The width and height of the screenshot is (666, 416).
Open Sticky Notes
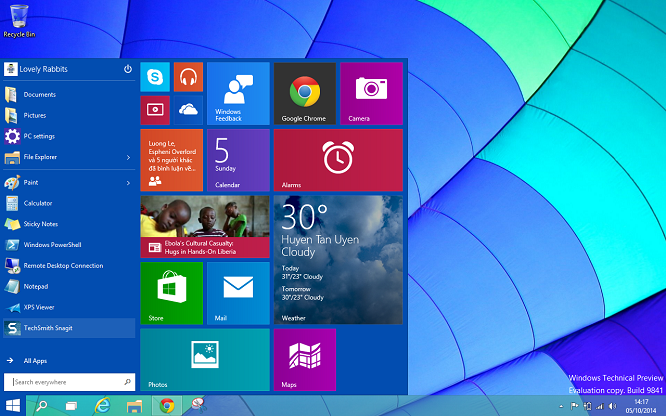pyautogui.click(x=69, y=224)
